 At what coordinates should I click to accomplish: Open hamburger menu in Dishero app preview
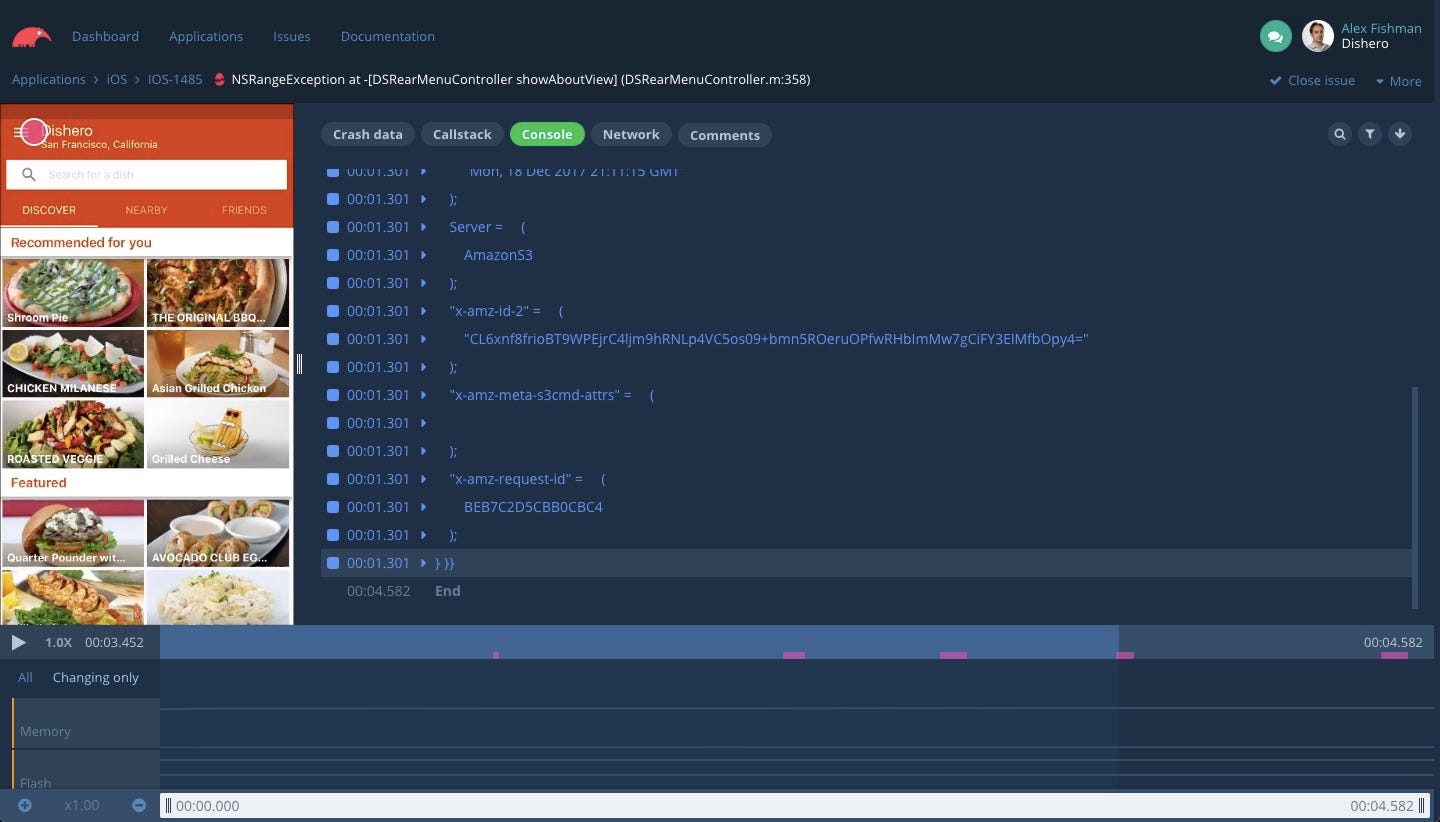pyautogui.click(x=21, y=132)
